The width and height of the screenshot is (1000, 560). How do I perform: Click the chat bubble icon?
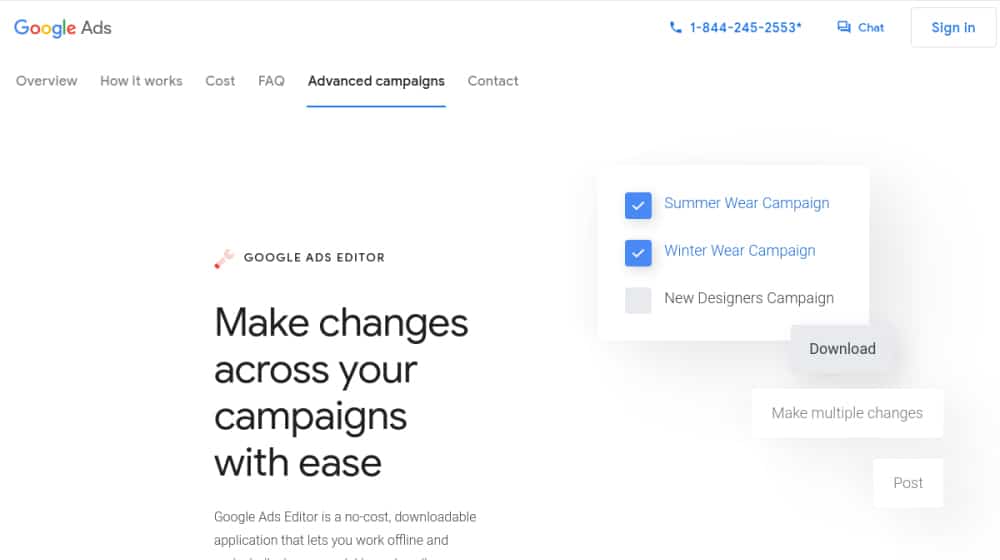pyautogui.click(x=844, y=27)
